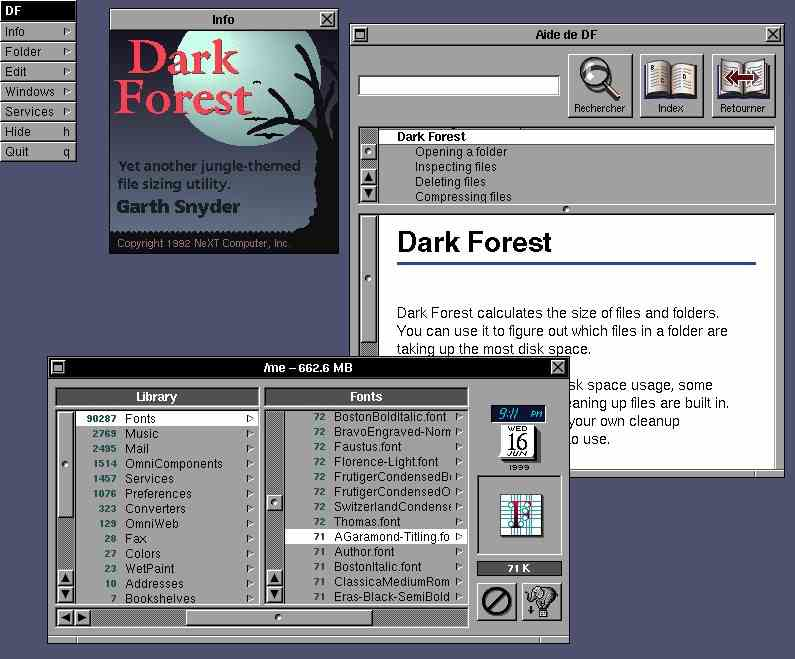
Task: Click scroll down arrow in Library column
Action: [x=65, y=593]
